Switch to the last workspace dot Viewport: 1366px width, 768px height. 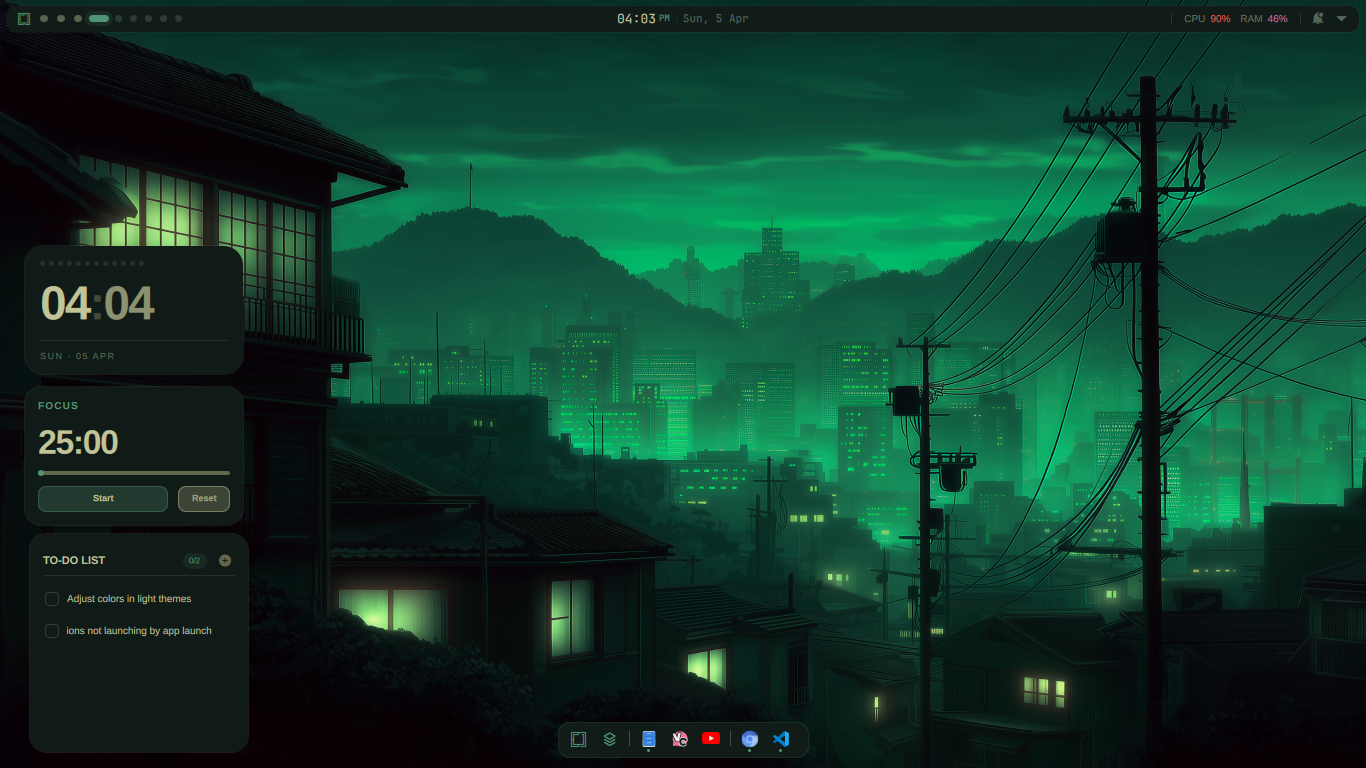[x=179, y=18]
